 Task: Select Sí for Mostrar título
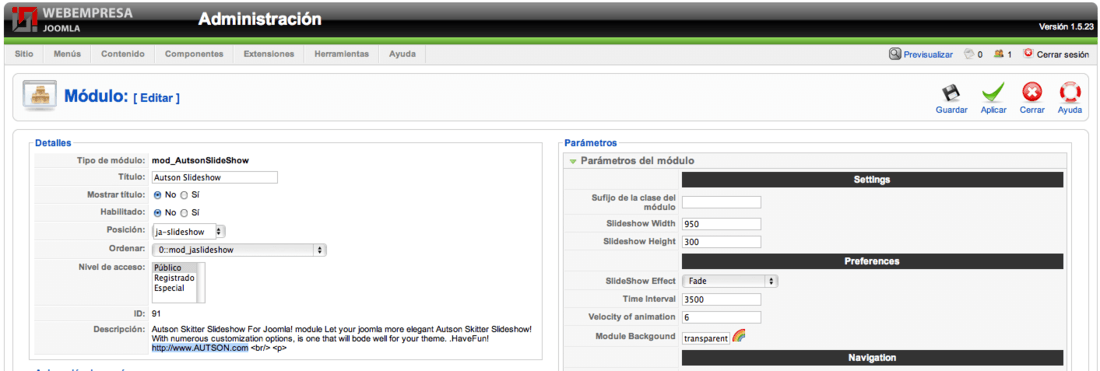[184, 195]
